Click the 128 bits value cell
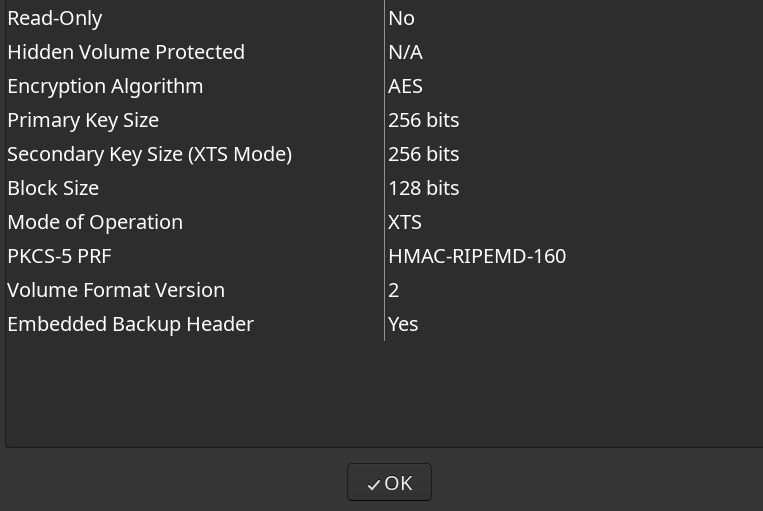The image size is (763, 511). [x=423, y=188]
